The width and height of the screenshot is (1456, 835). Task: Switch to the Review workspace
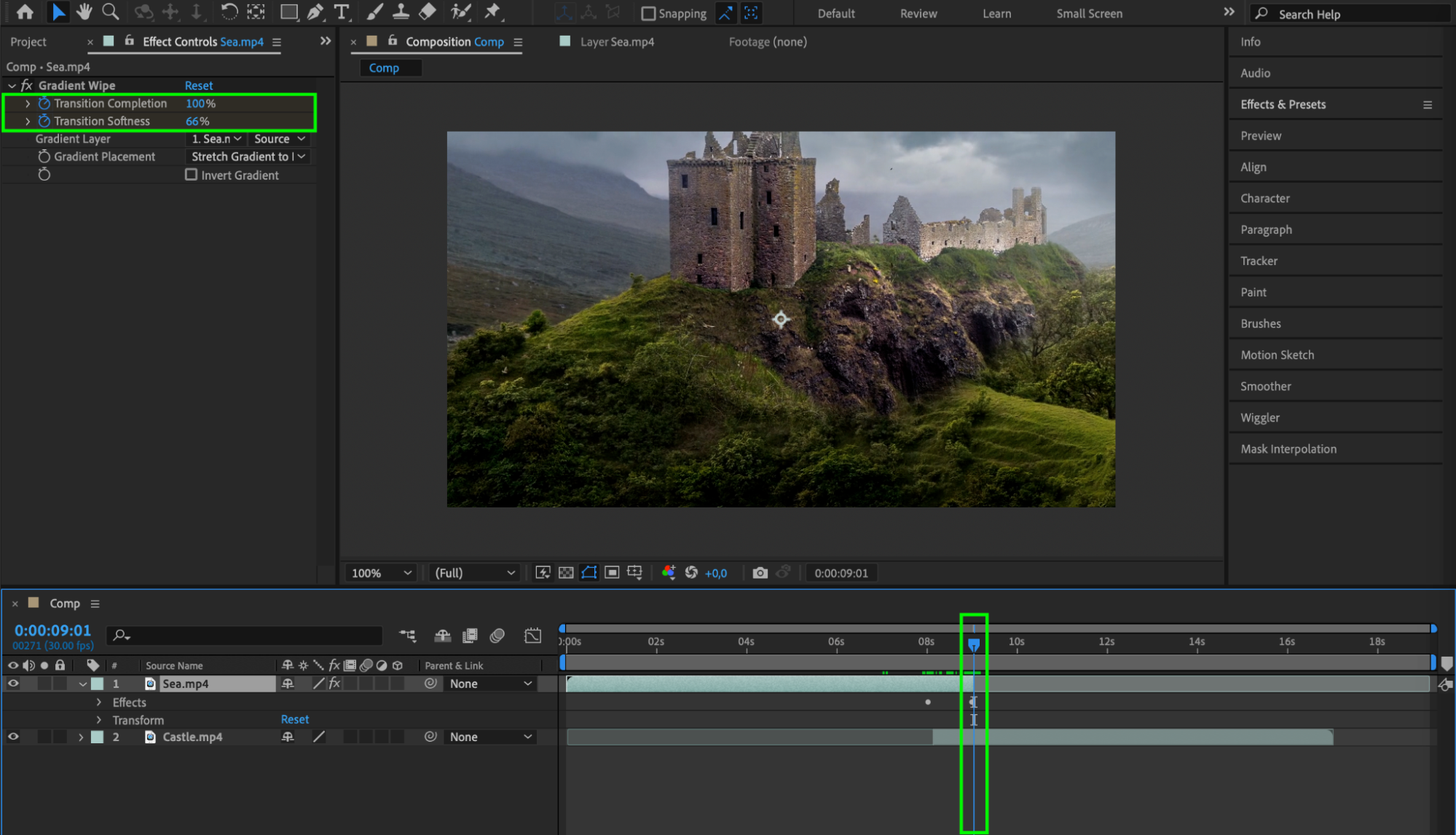[x=918, y=13]
